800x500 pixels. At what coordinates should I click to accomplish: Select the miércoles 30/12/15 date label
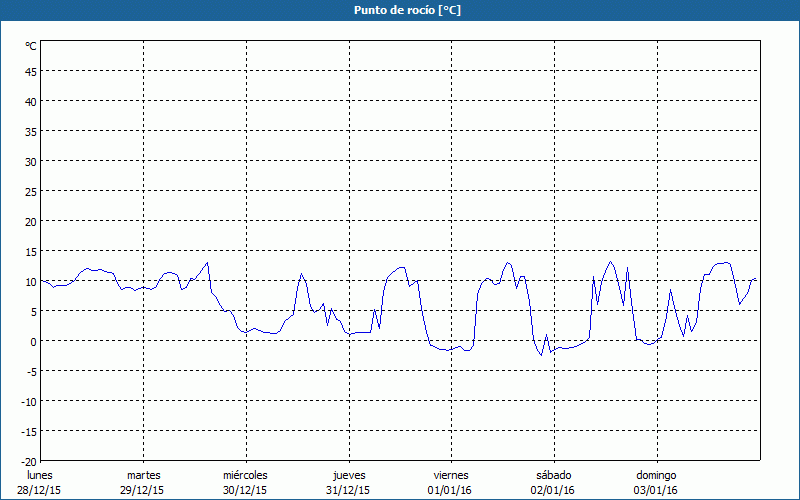pos(245,483)
